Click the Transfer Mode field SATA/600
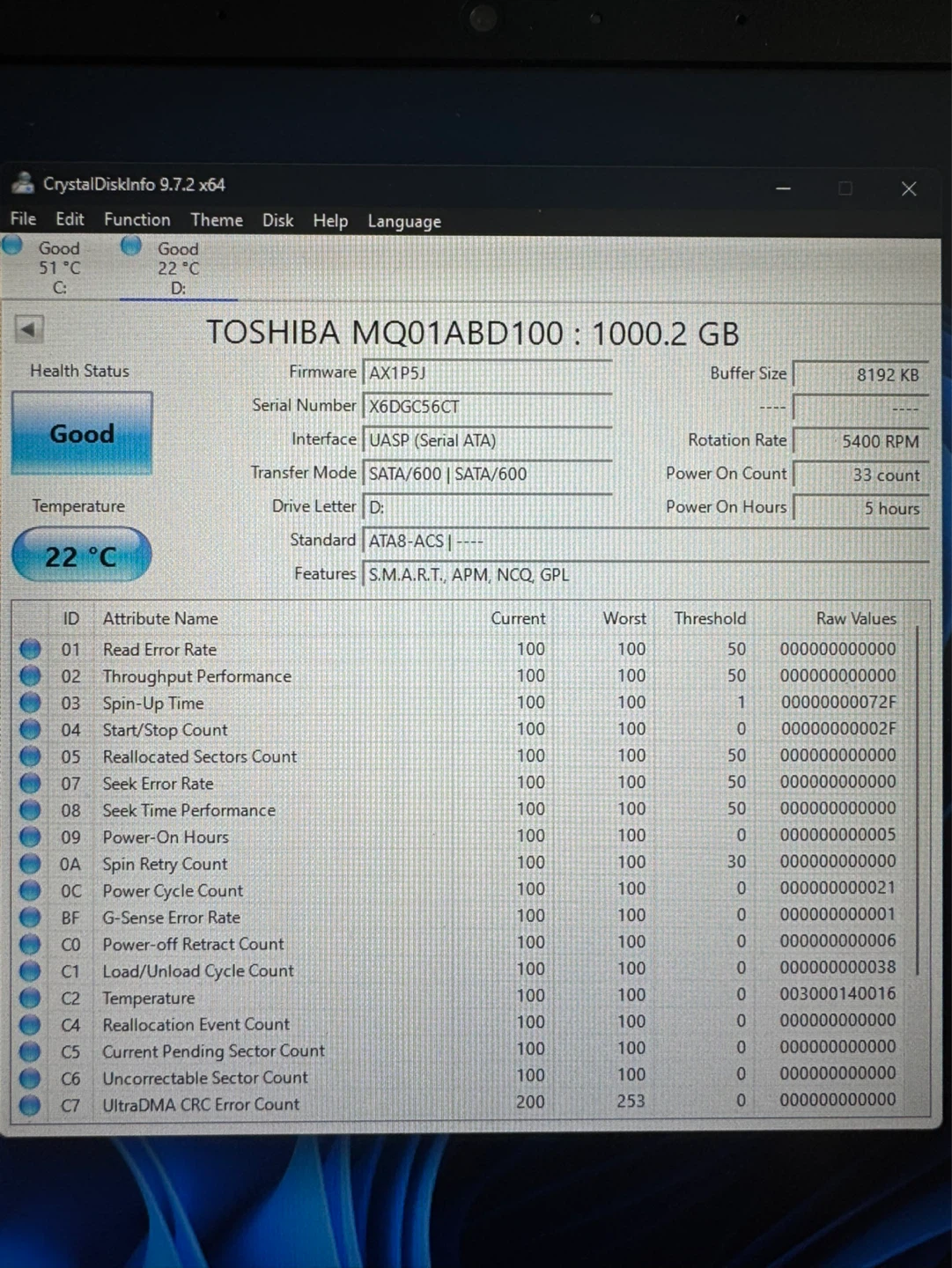Screen dimensions: 952x1268 click(x=487, y=474)
